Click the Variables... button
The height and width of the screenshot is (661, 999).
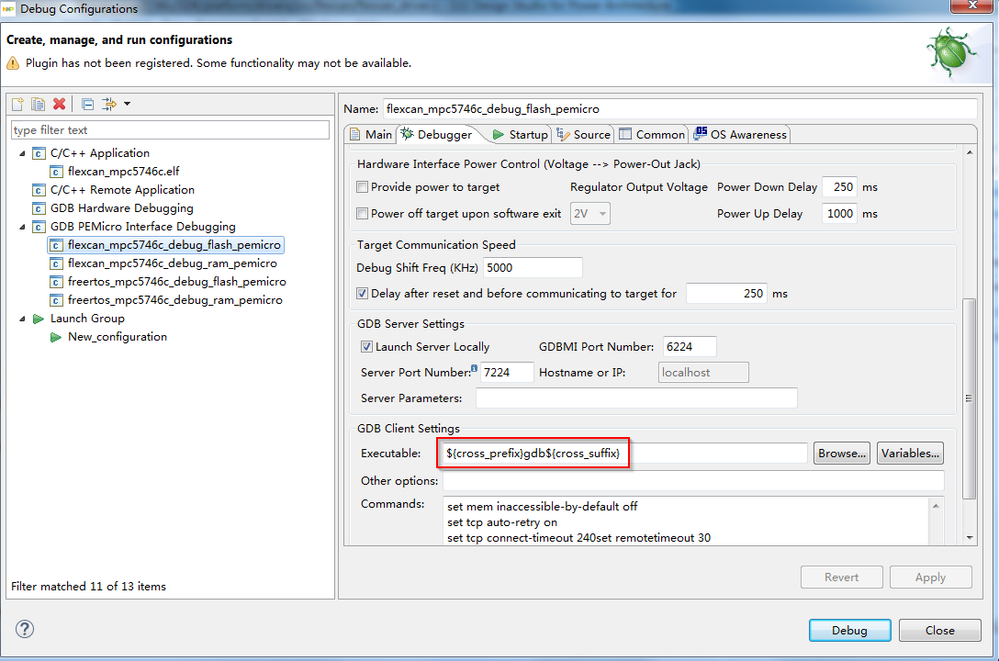tap(910, 453)
